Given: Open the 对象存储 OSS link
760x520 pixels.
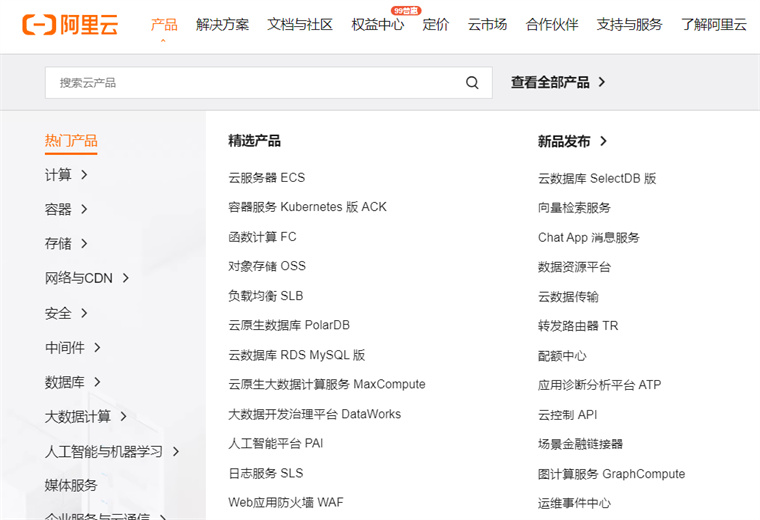Looking at the screenshot, I should 266,266.
